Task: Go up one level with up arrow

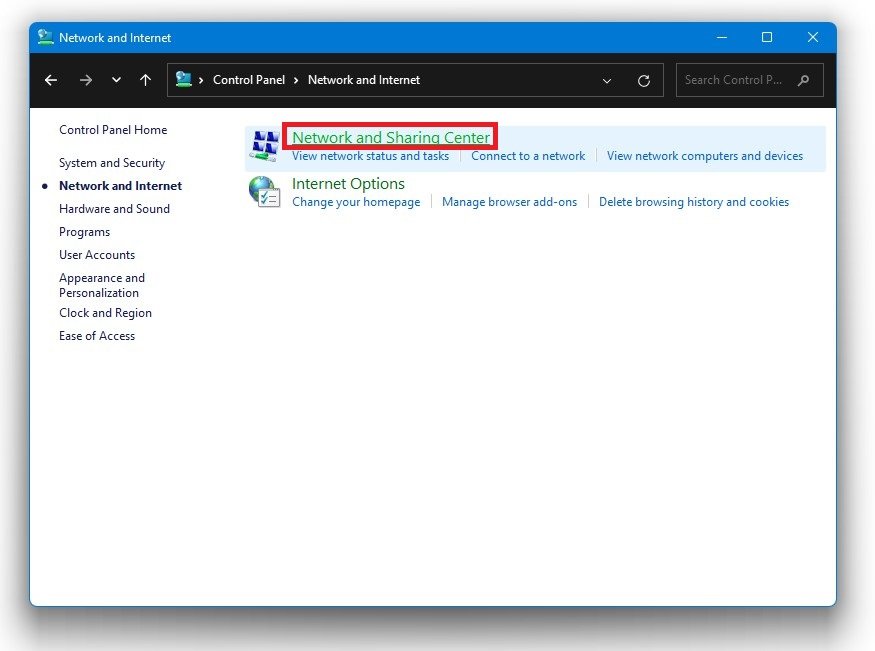Action: pos(146,80)
